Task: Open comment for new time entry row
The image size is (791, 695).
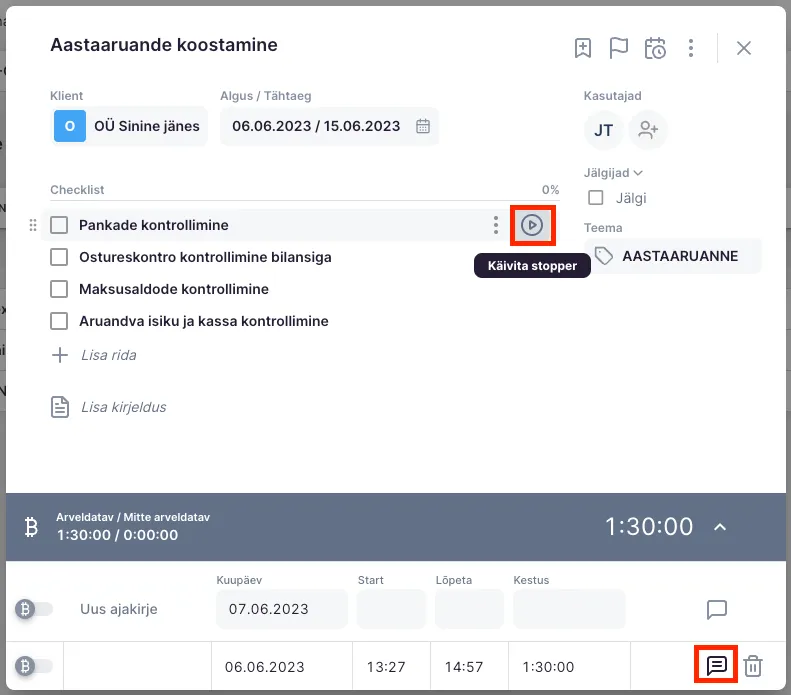Action: tap(716, 609)
